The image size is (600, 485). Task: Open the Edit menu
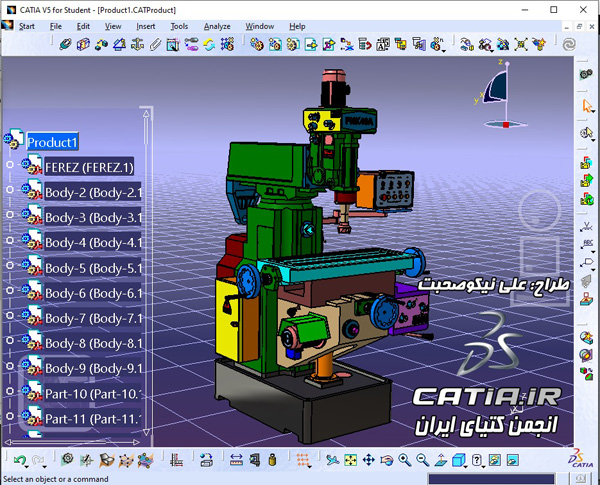[83, 26]
